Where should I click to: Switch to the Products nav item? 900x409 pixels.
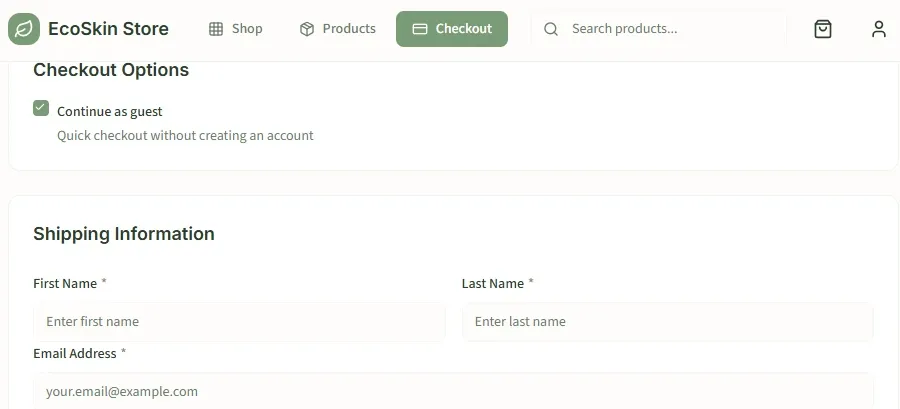338,29
